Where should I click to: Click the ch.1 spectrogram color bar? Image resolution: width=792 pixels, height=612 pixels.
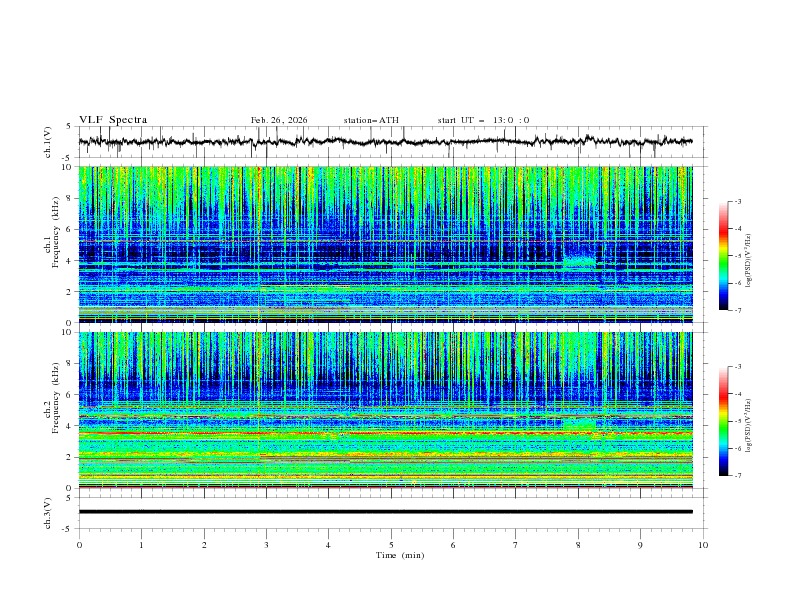pos(723,256)
